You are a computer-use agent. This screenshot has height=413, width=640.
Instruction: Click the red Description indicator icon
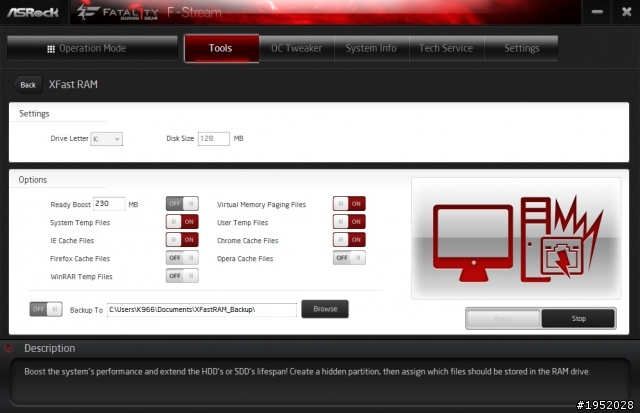tap(8, 348)
